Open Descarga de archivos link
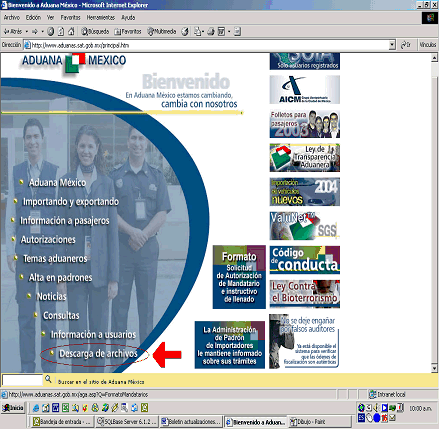 pyautogui.click(x=98, y=354)
